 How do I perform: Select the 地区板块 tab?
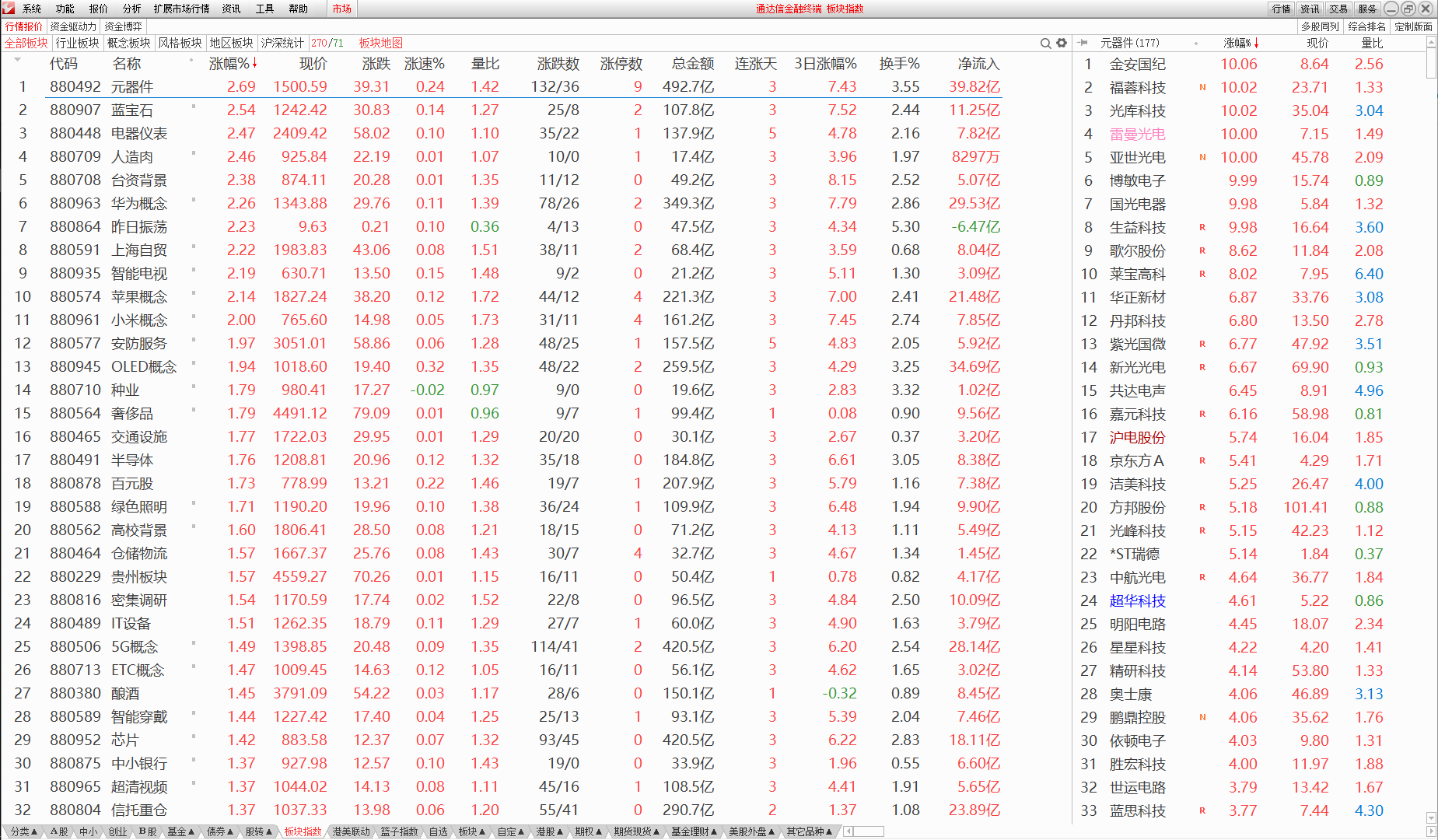coord(232,43)
